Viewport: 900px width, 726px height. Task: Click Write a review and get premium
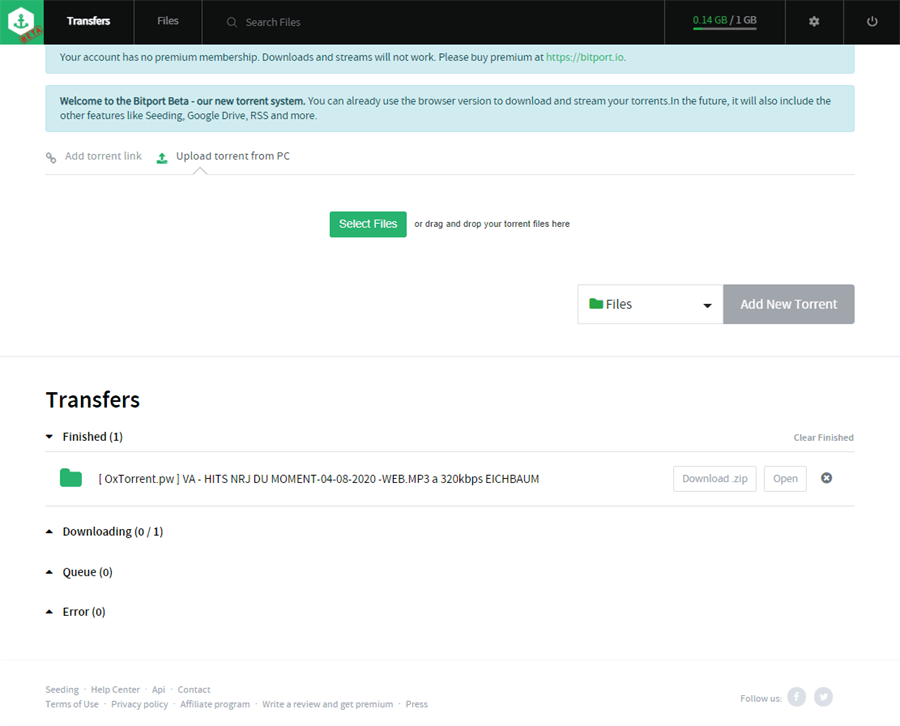point(328,704)
